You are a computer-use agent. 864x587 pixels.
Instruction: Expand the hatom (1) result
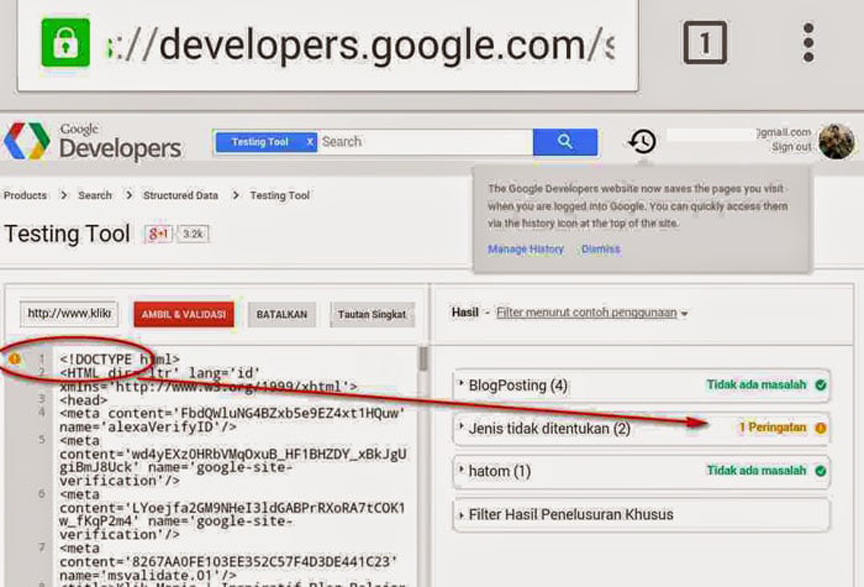[x=641, y=471]
